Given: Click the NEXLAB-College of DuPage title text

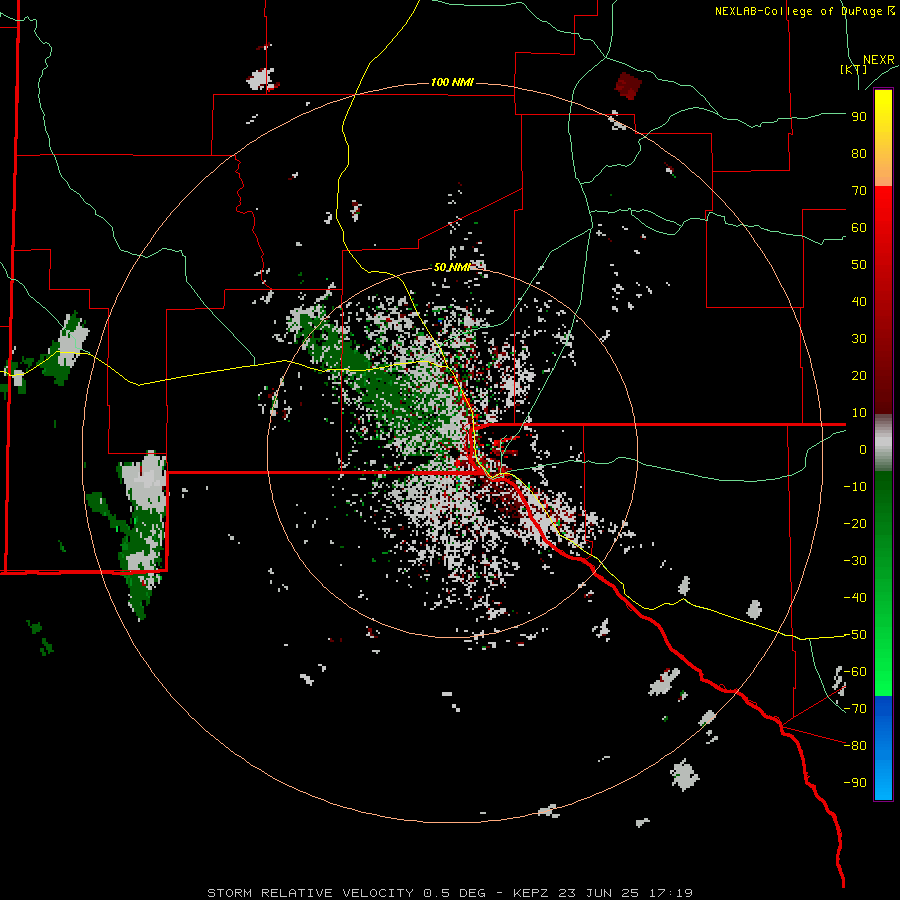Looking at the screenshot, I should (x=804, y=11).
